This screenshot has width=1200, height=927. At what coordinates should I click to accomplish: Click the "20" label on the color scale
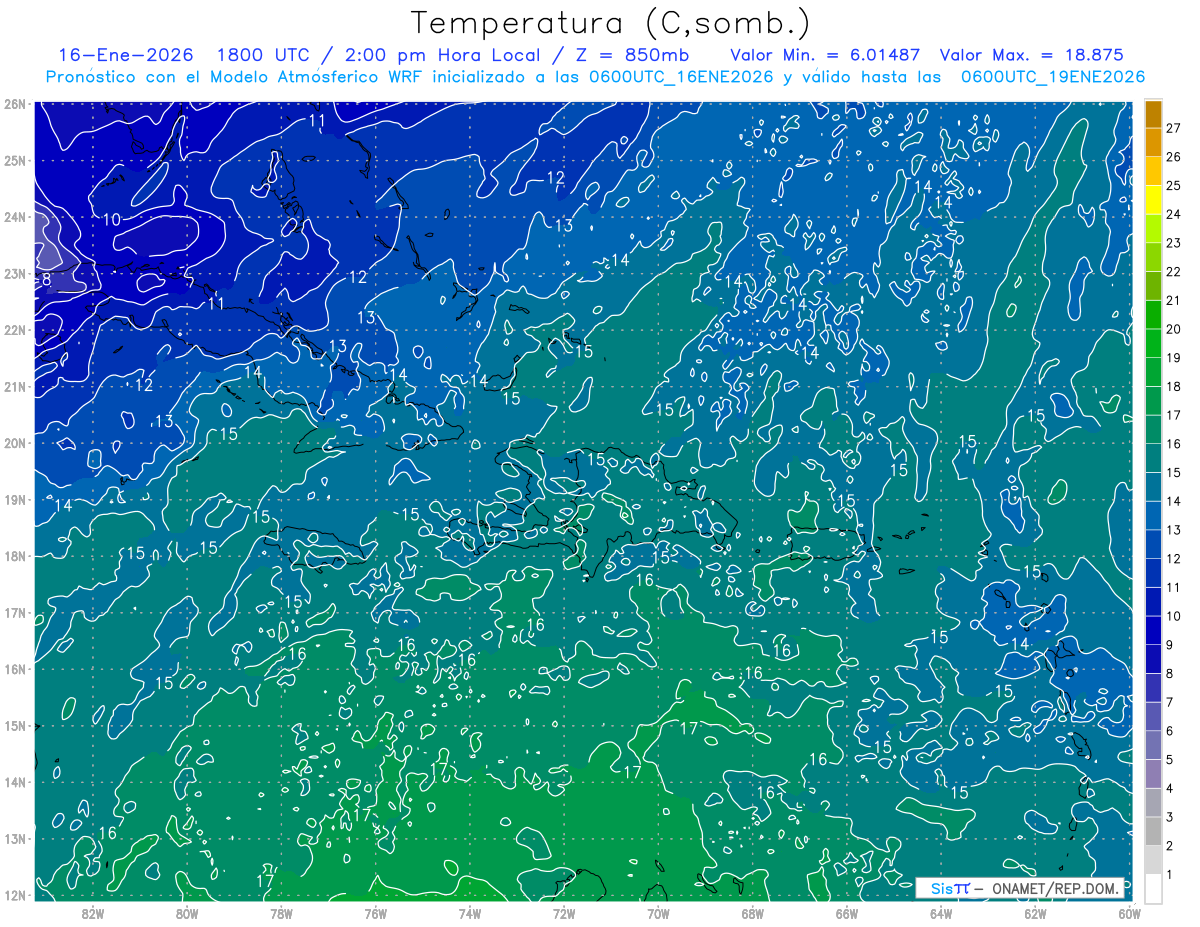coord(1173,329)
